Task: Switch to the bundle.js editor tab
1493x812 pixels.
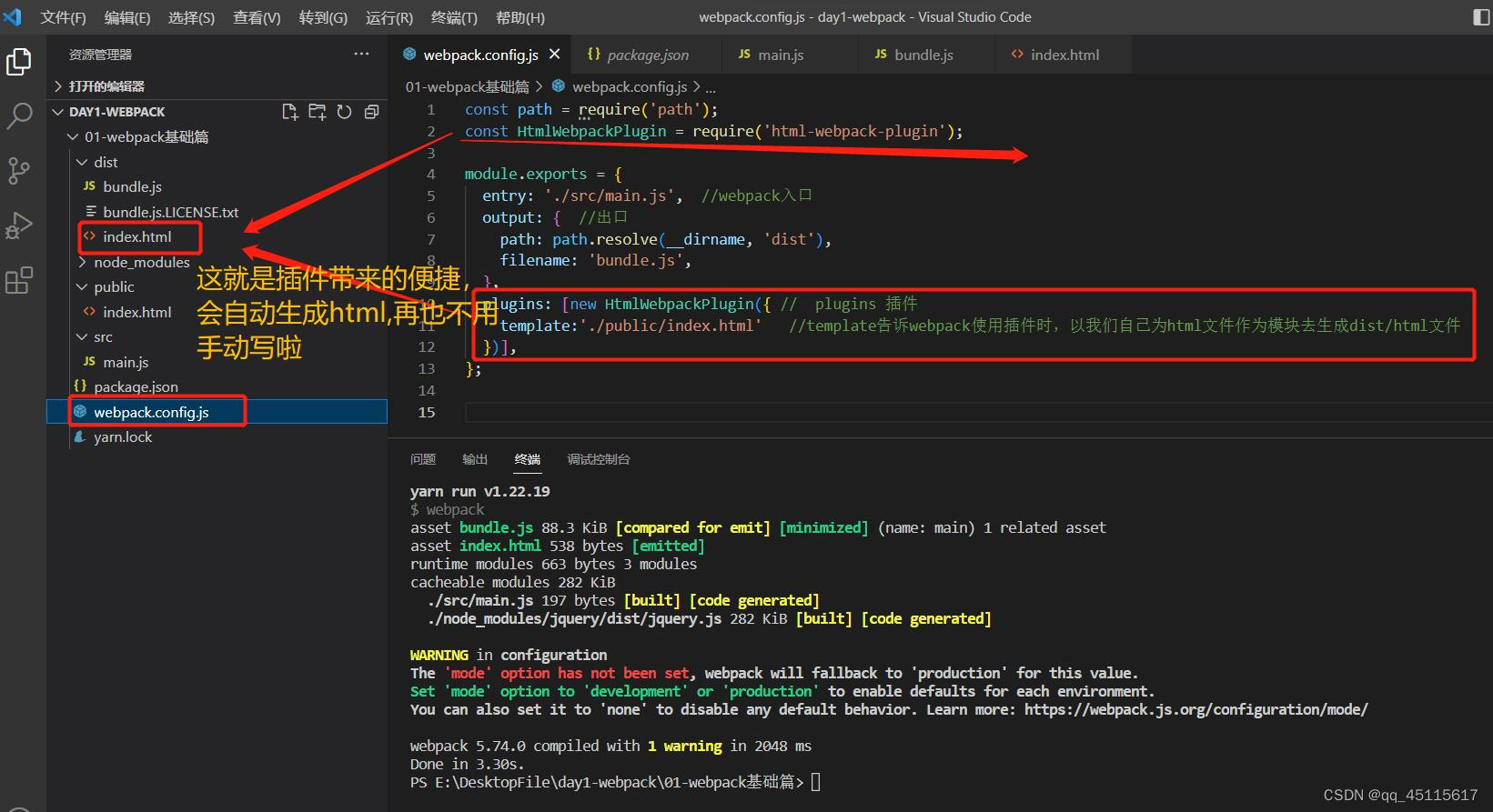Action: tap(924, 55)
